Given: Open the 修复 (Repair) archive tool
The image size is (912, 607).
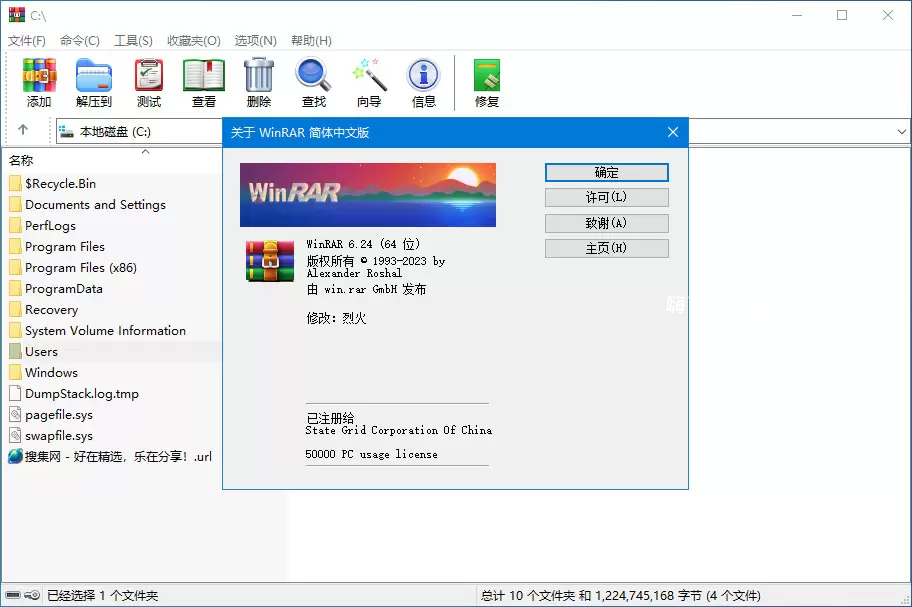Looking at the screenshot, I should coord(486,75).
